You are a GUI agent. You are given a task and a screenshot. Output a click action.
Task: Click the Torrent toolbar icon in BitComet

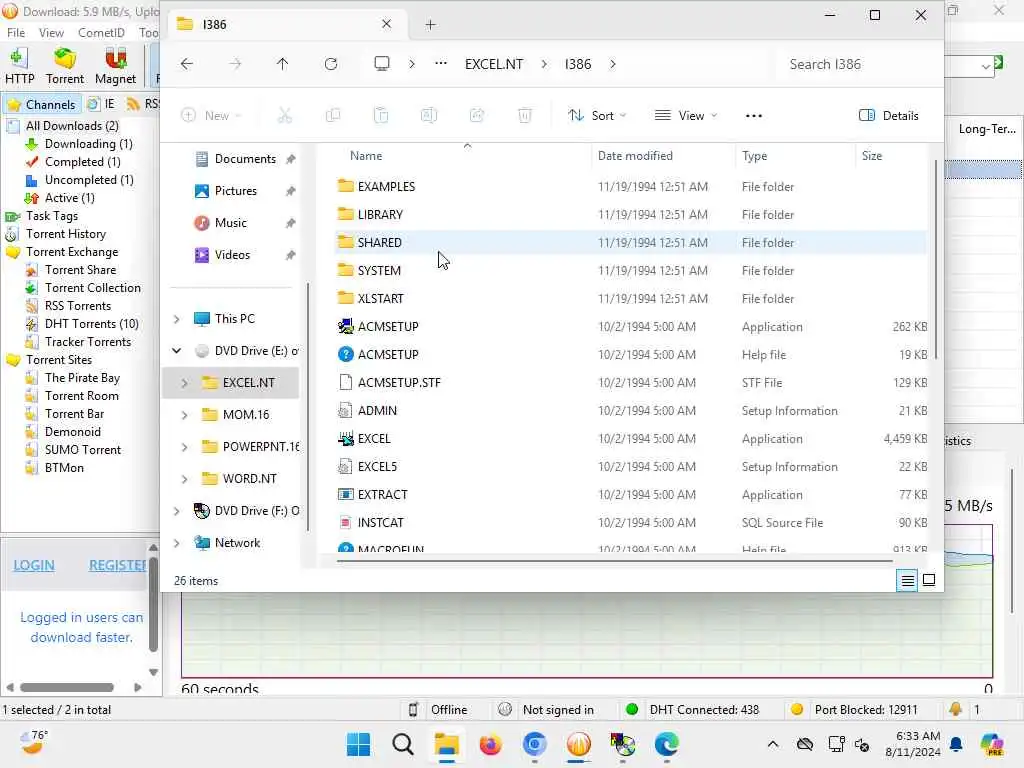65,66
